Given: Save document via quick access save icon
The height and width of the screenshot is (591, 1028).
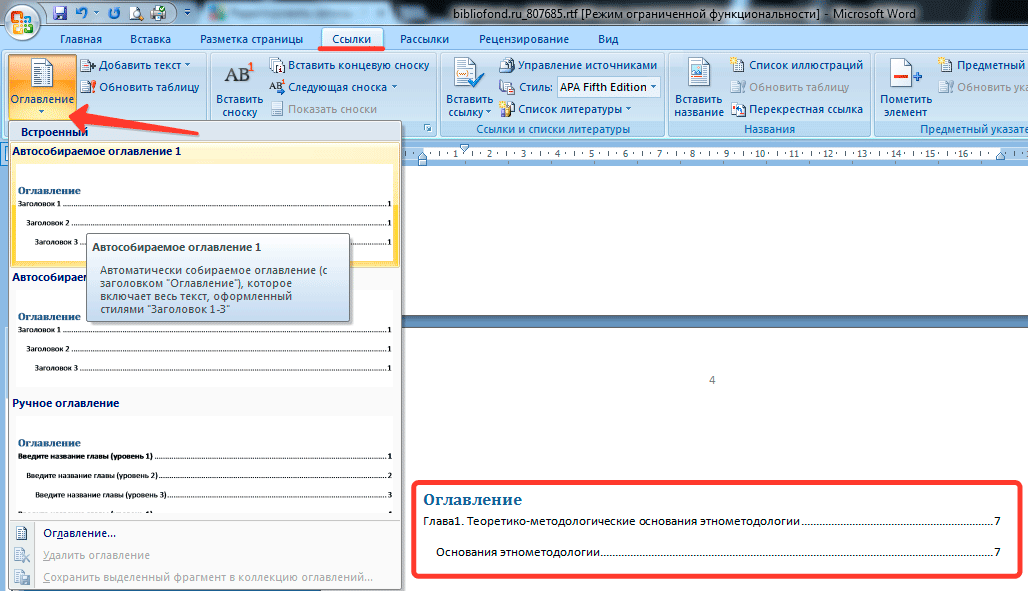Looking at the screenshot, I should 60,13.
